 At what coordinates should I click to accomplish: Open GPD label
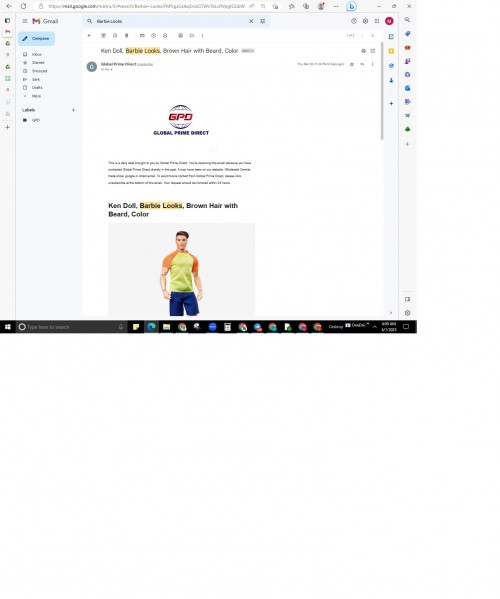click(x=36, y=120)
